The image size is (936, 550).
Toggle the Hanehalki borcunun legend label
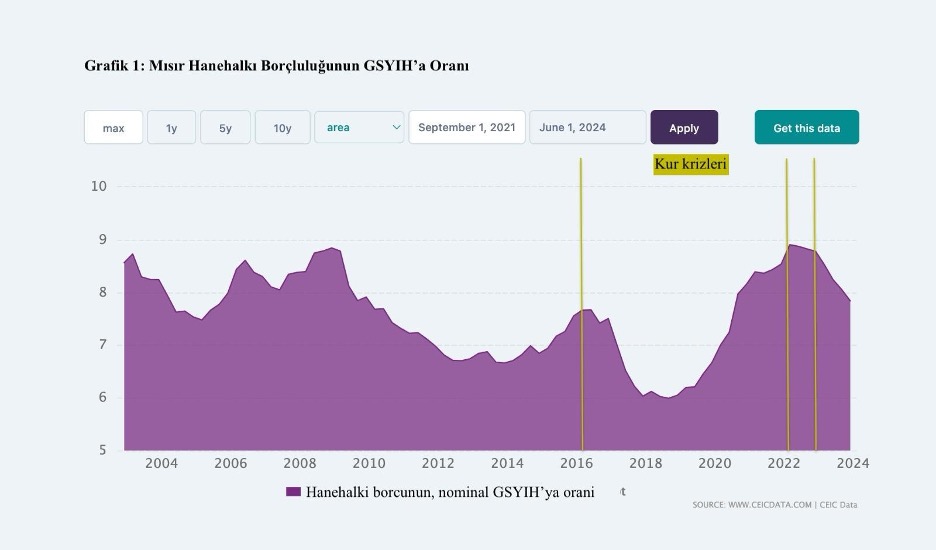pos(450,492)
